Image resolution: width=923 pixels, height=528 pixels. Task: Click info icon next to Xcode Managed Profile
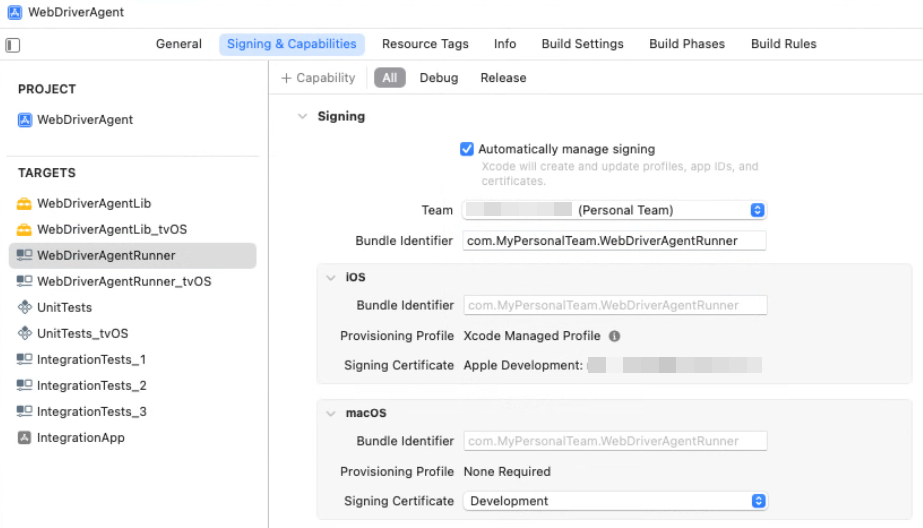tap(615, 337)
